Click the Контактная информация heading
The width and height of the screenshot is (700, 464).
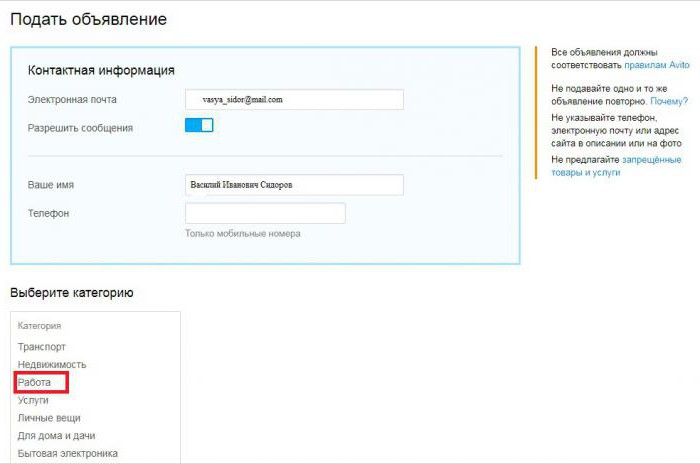coord(101,71)
